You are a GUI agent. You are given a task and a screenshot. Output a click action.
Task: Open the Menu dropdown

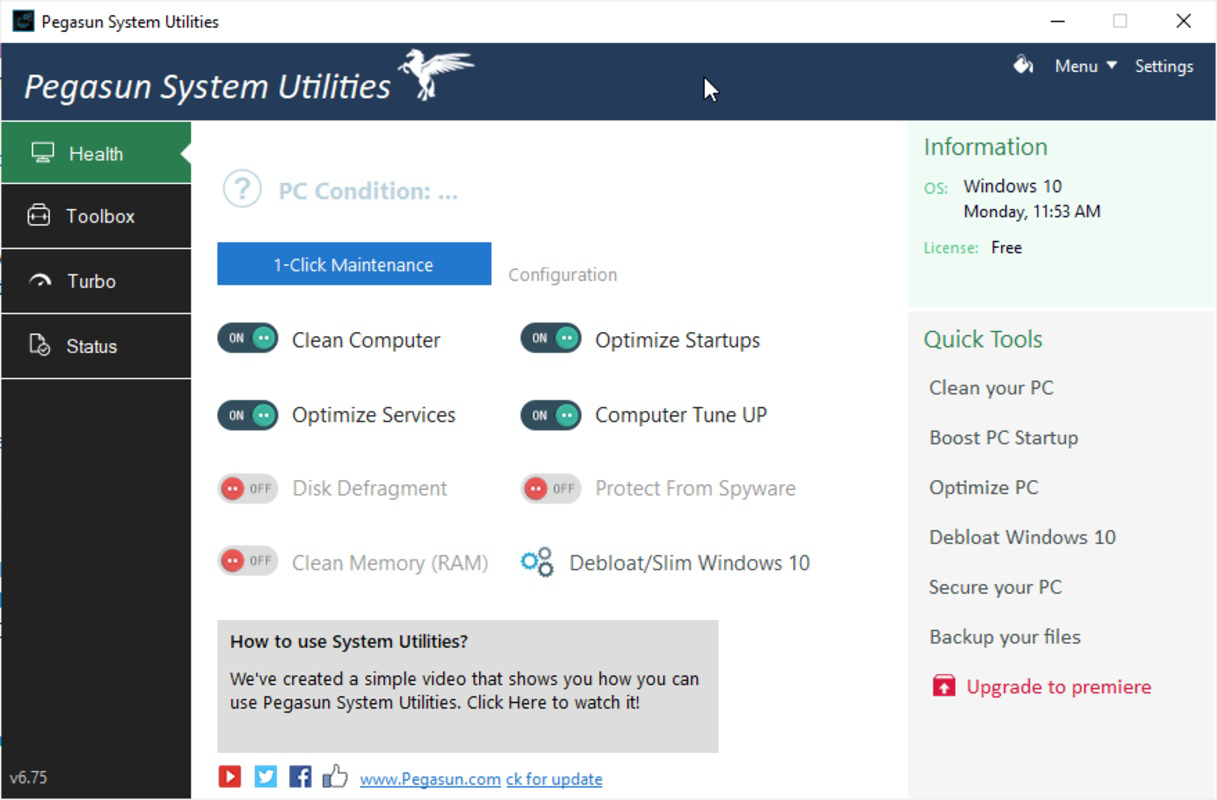[x=1085, y=66]
